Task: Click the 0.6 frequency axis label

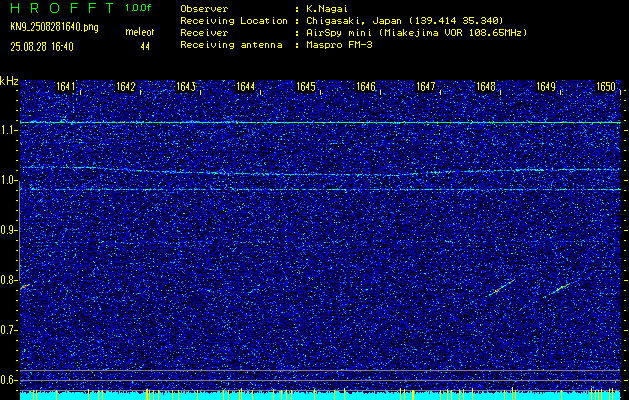Action: [x=7, y=380]
